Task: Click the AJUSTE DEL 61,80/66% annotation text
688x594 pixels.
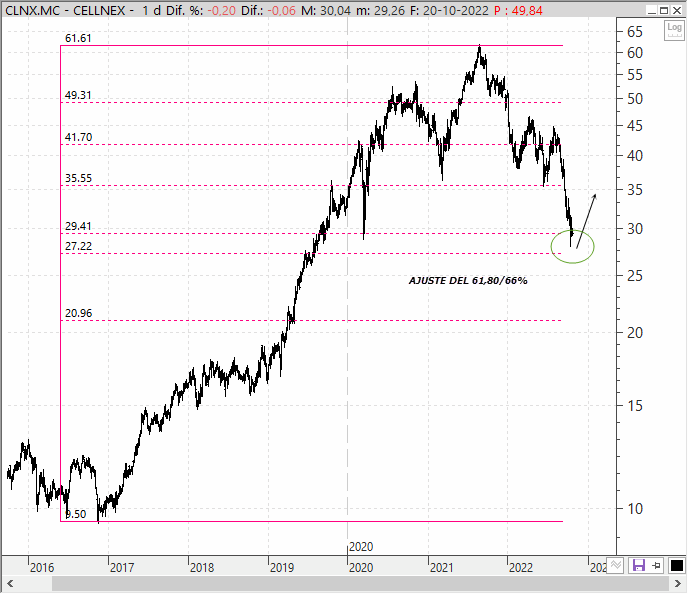Action: click(x=468, y=281)
